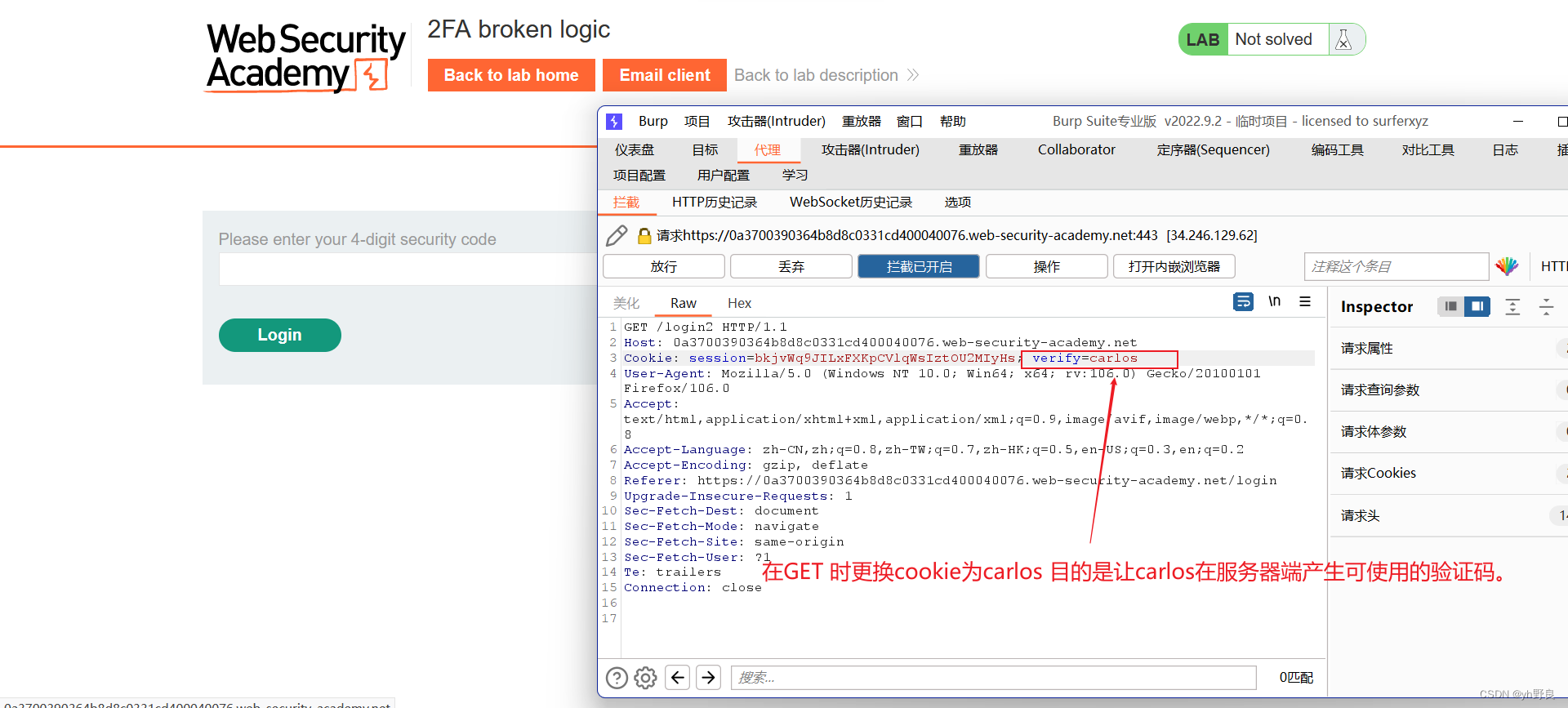
Task: Open User options (用户配置) tab
Action: tap(723, 176)
